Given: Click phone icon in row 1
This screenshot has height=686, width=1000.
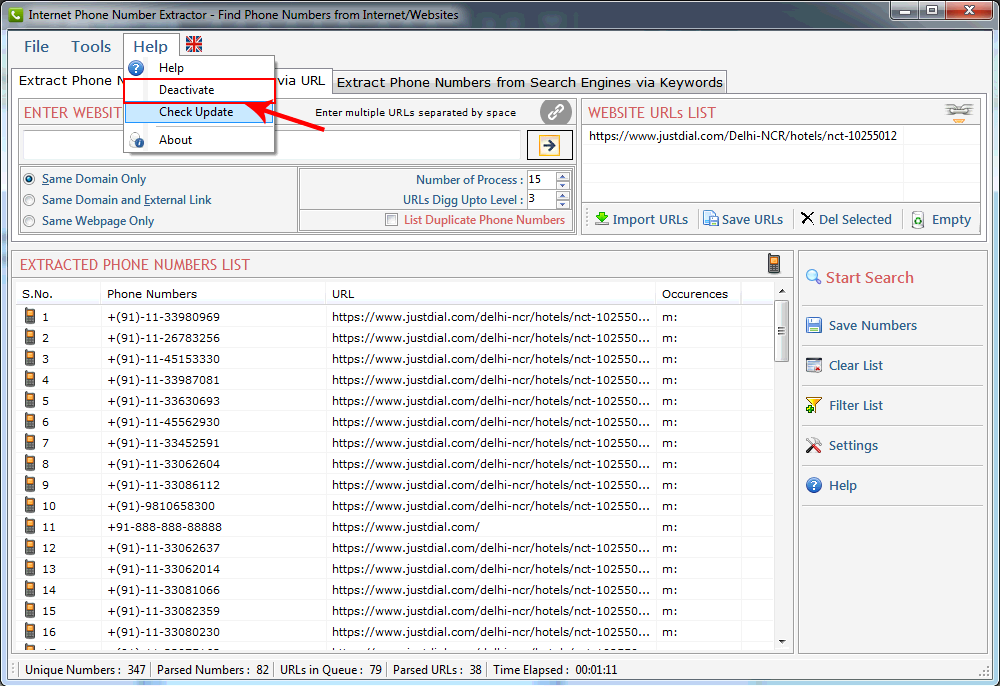Looking at the screenshot, I should pos(30,316).
